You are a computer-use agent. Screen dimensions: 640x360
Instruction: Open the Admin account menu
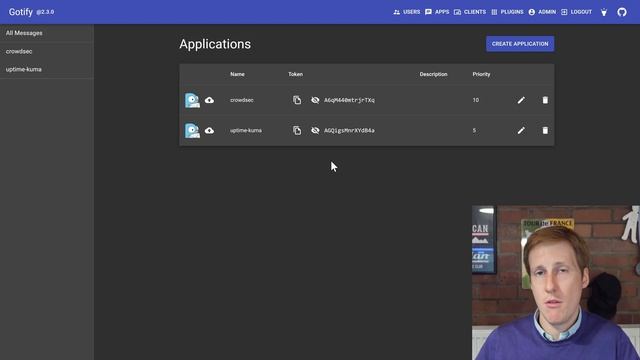[542, 12]
